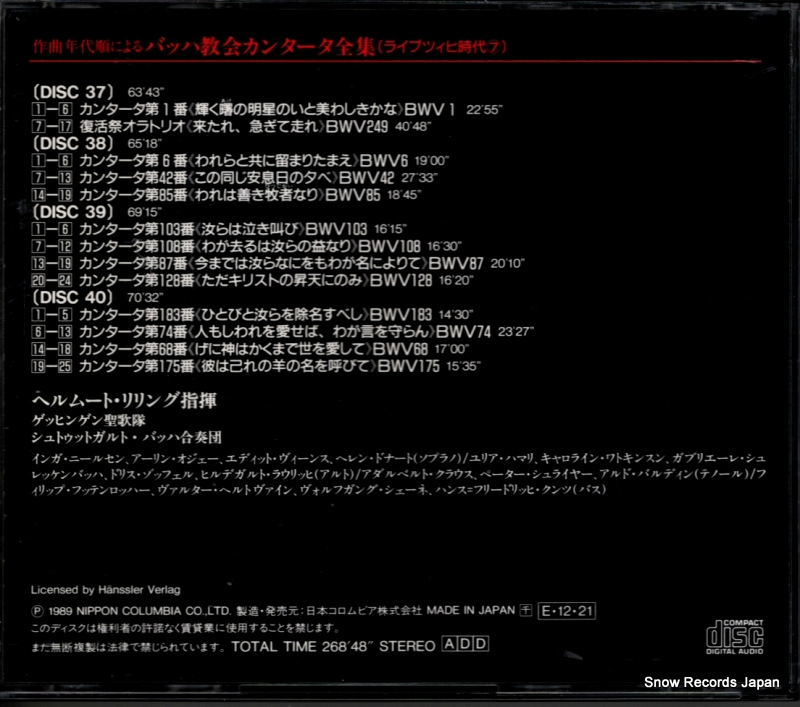Select the DISC 37 heading

coord(72,92)
